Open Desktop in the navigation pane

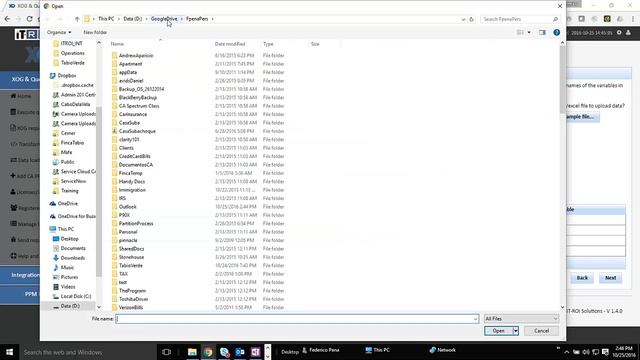[69, 239]
